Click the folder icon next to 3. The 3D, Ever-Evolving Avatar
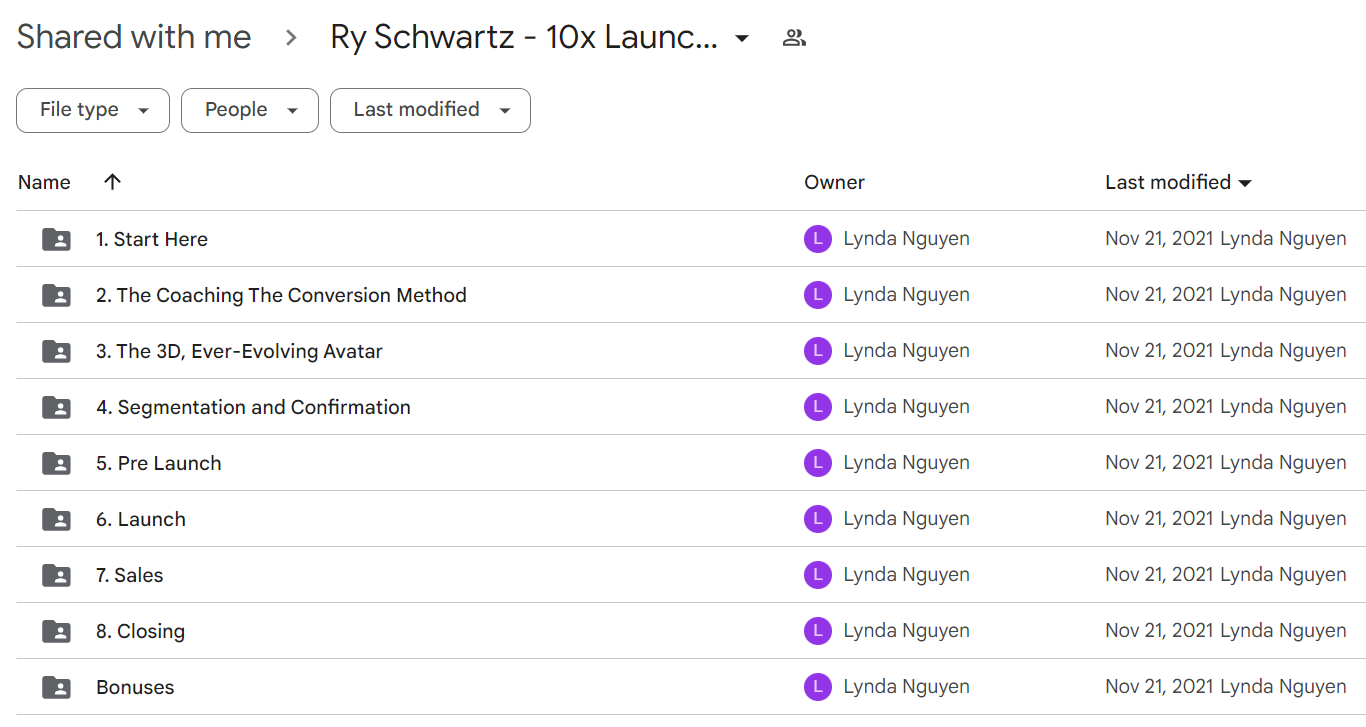 point(56,351)
